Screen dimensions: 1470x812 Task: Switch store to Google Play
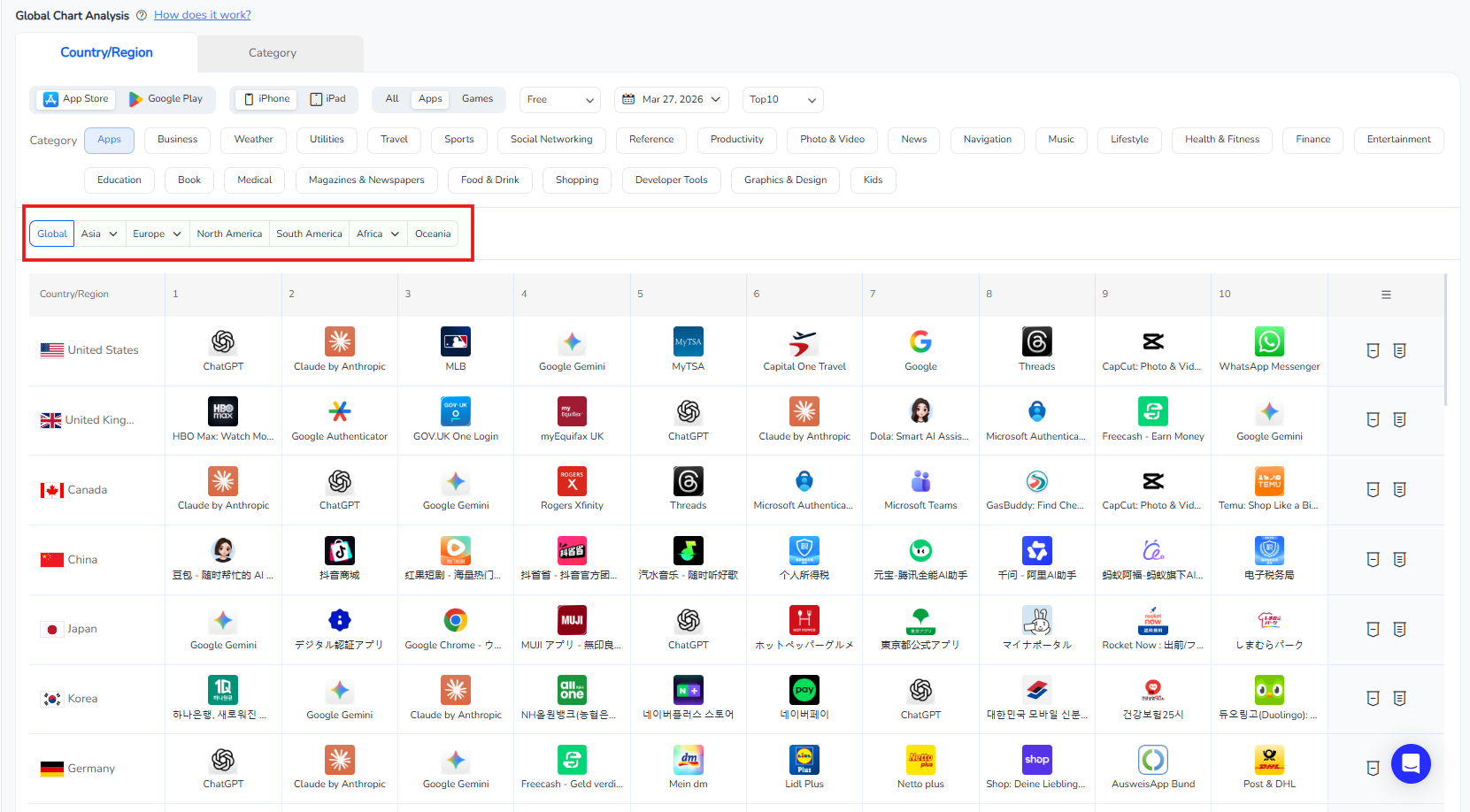point(166,99)
